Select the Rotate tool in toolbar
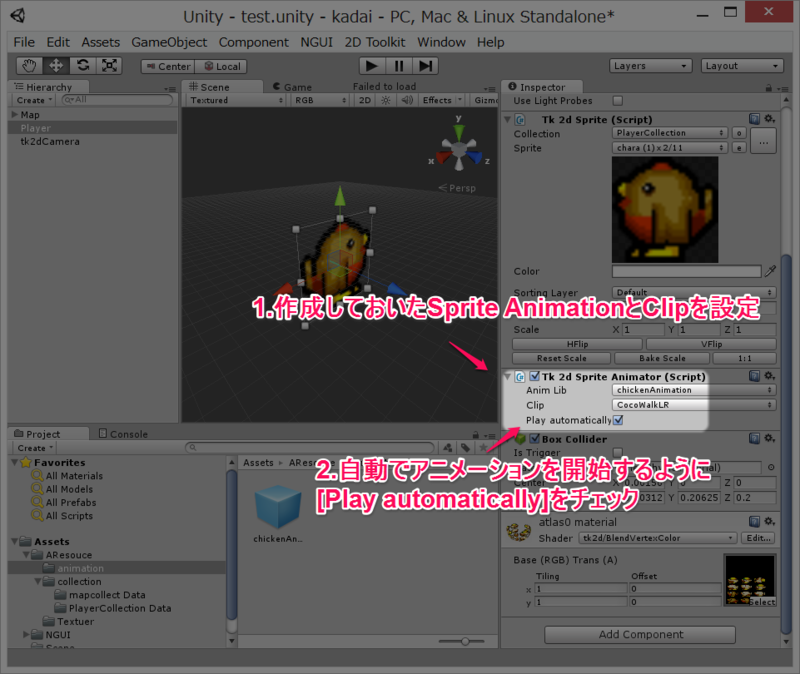800x674 pixels. (83, 66)
